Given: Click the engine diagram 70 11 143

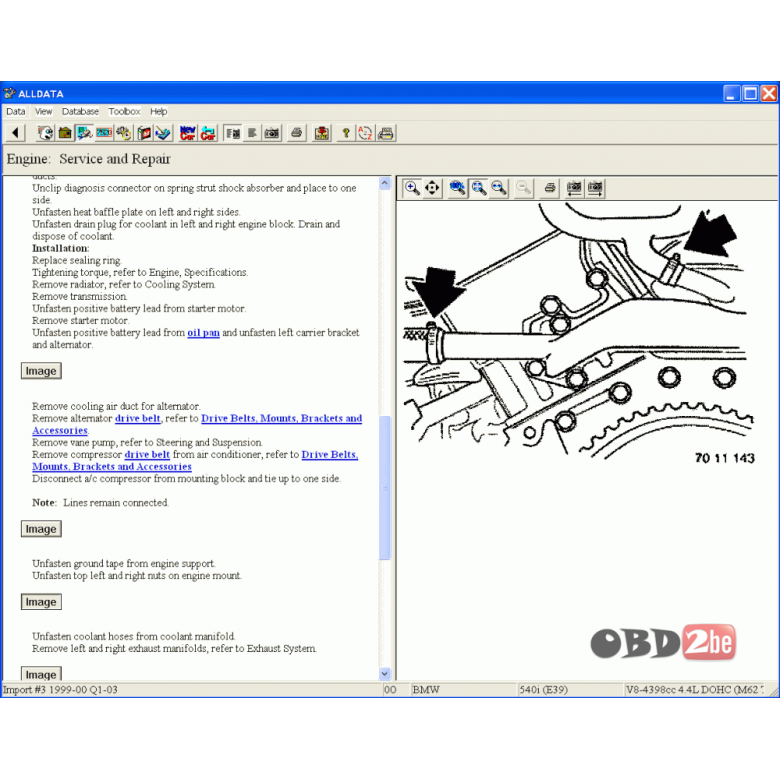Looking at the screenshot, I should tap(582, 334).
